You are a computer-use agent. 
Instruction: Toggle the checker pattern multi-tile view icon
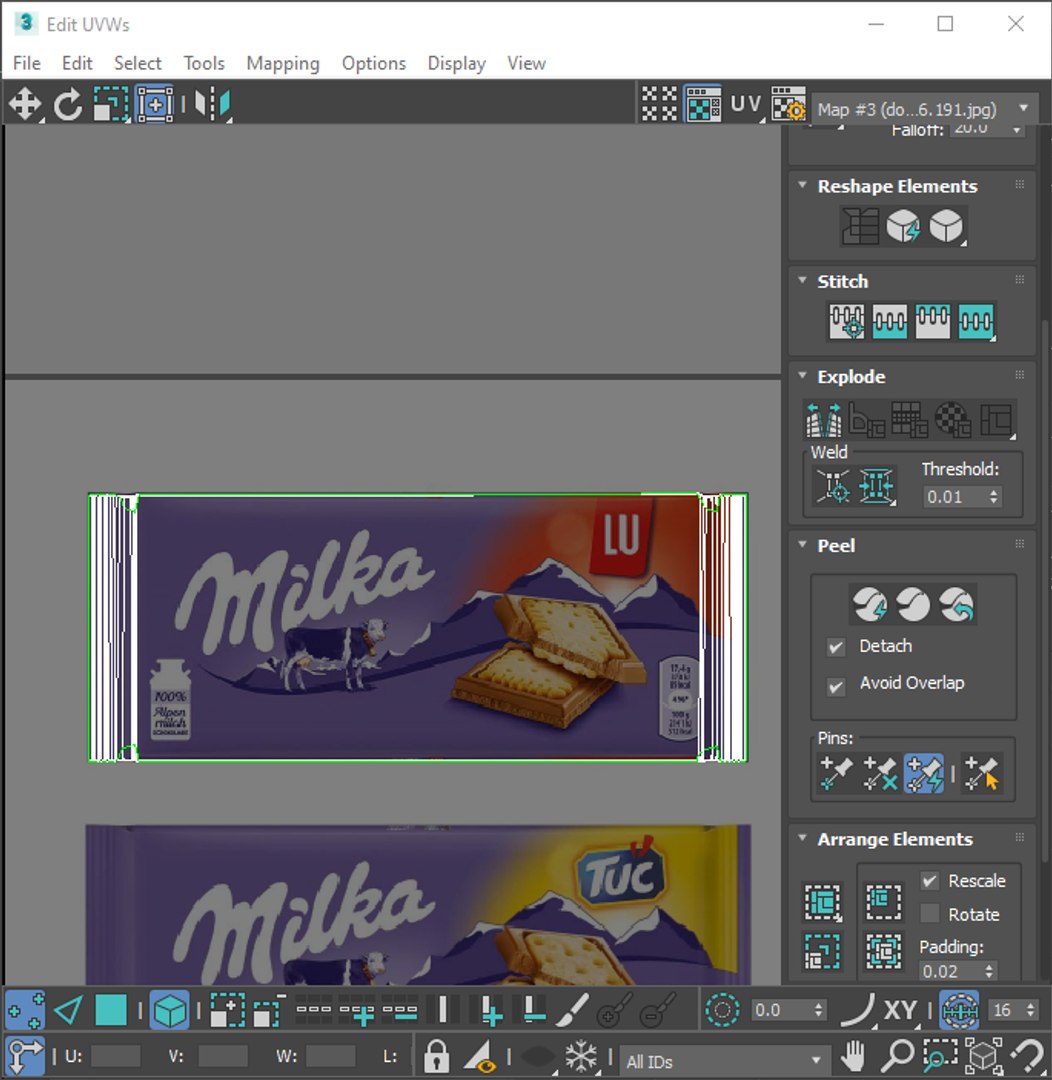[x=659, y=104]
